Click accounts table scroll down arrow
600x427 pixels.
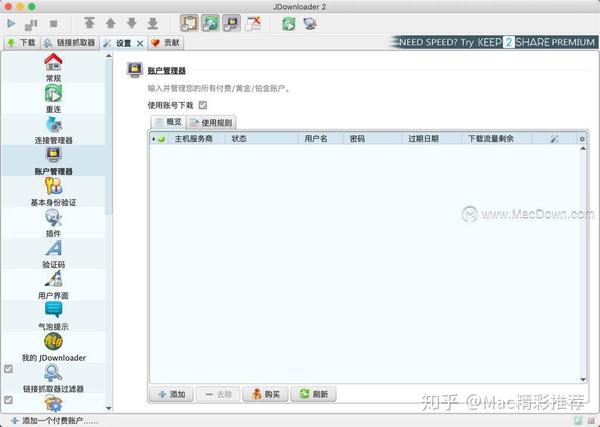[x=583, y=380]
